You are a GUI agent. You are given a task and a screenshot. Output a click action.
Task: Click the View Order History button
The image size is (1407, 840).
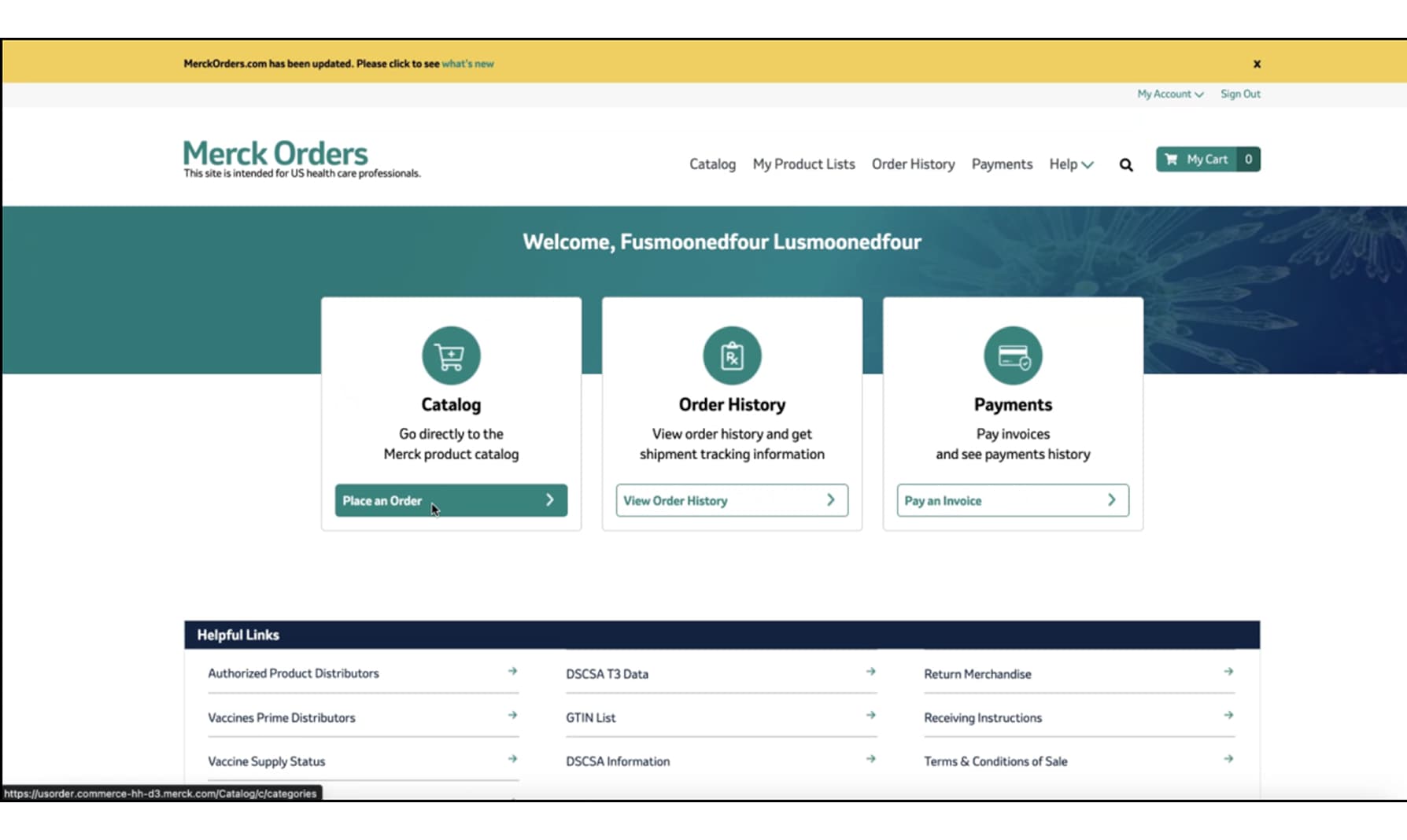[732, 500]
